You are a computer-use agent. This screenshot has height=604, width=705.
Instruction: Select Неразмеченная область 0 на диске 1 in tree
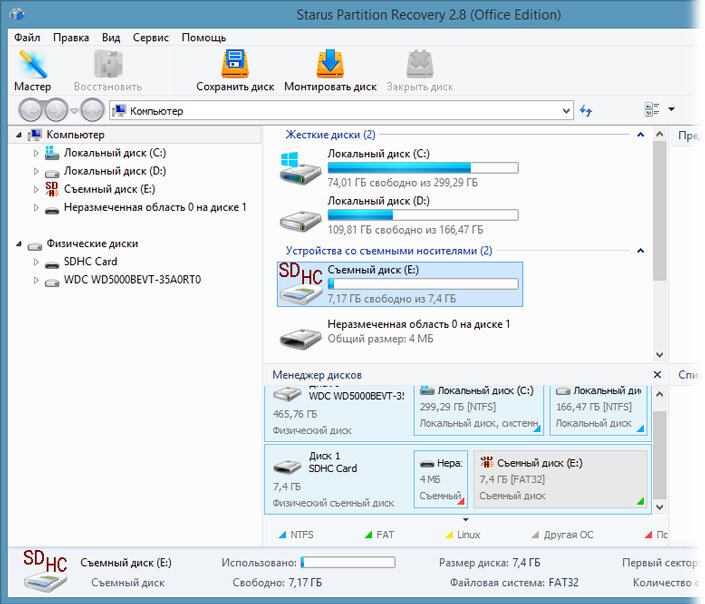coord(155,207)
